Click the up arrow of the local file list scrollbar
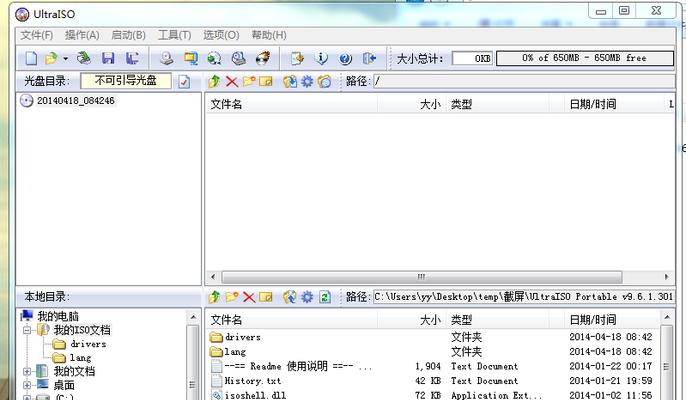Screen dimensions: 686x400 click(667, 316)
